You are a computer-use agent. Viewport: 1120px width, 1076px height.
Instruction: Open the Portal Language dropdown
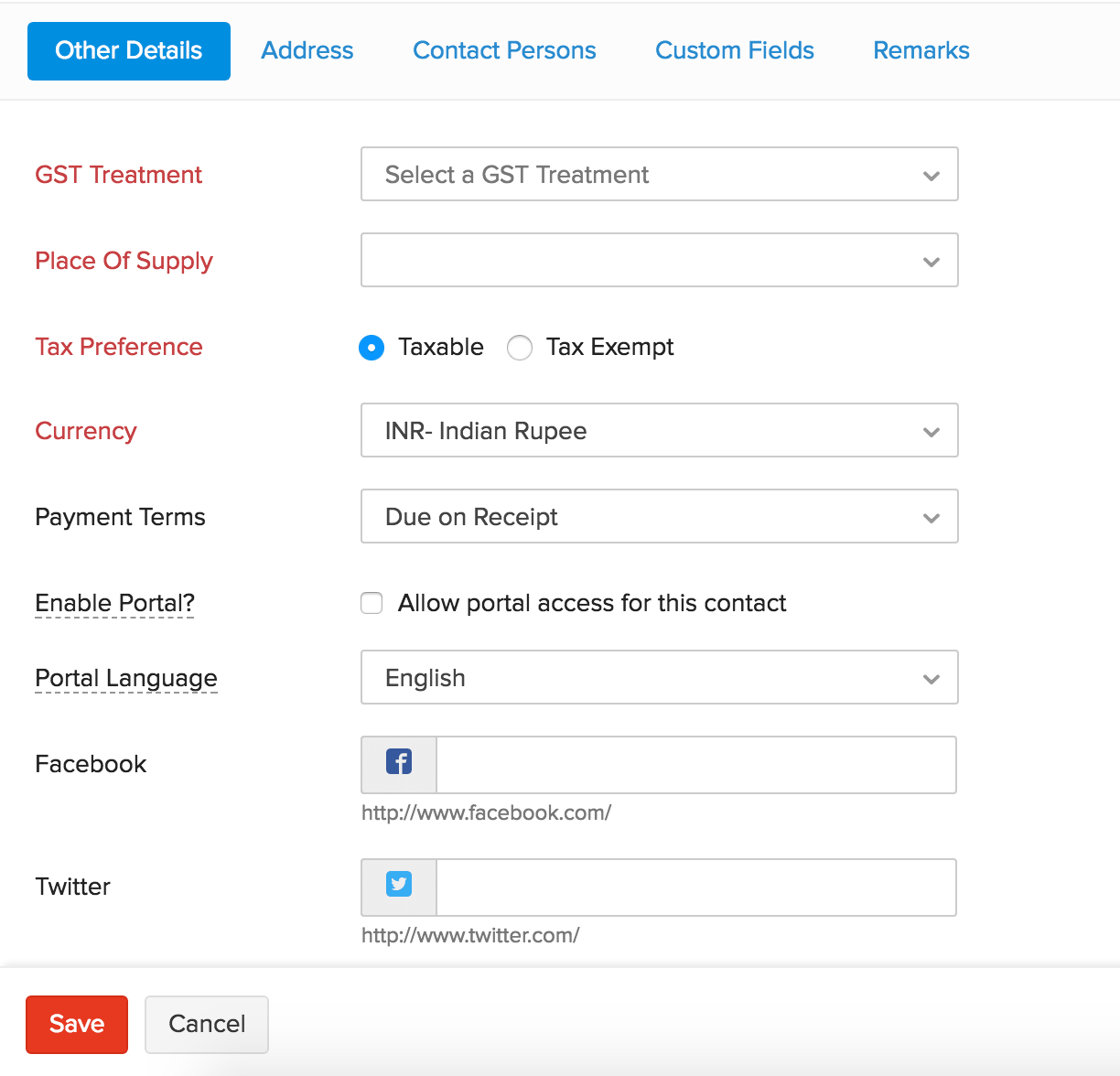(x=659, y=677)
